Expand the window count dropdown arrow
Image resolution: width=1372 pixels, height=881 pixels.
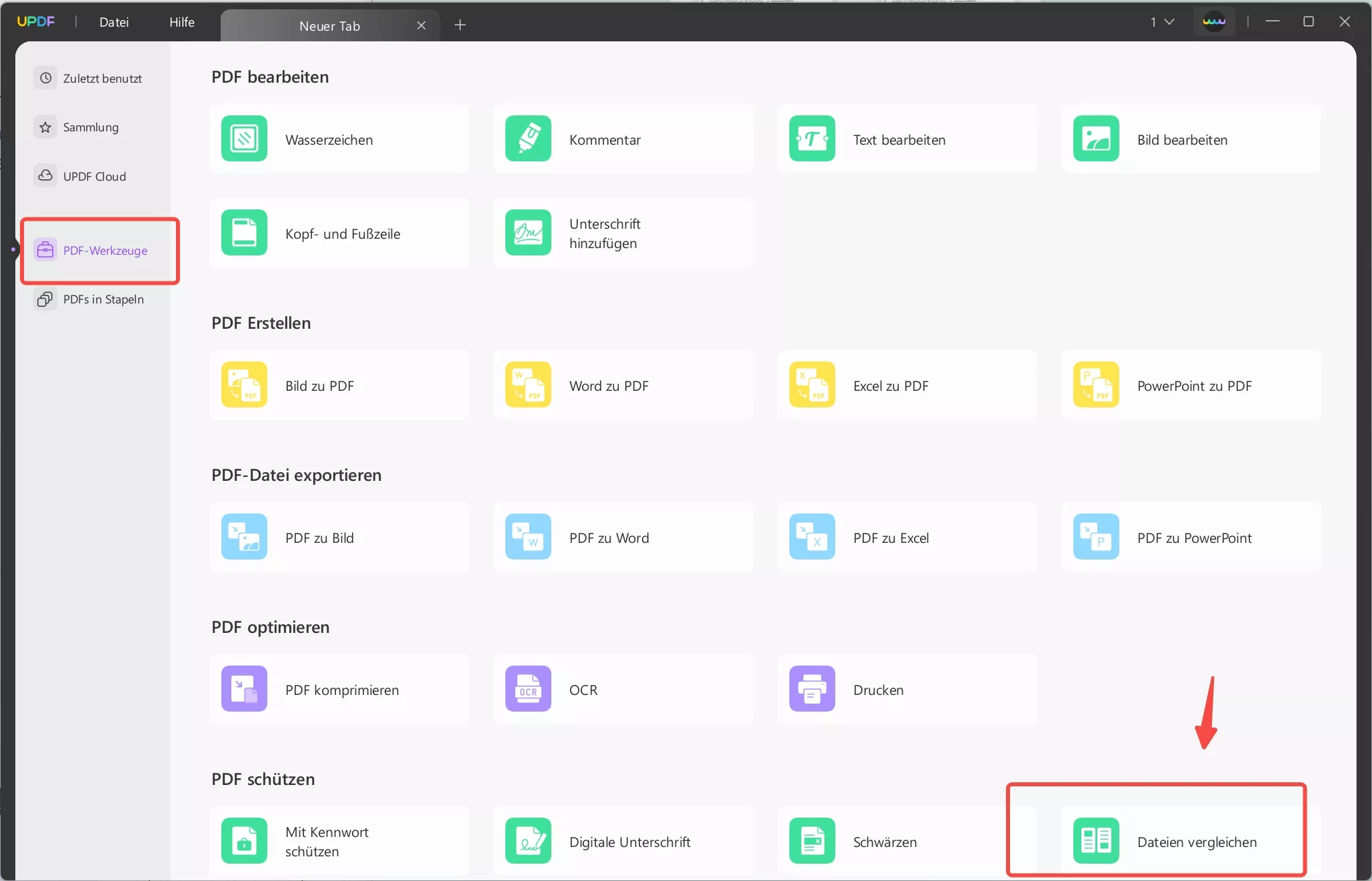pyautogui.click(x=1169, y=22)
